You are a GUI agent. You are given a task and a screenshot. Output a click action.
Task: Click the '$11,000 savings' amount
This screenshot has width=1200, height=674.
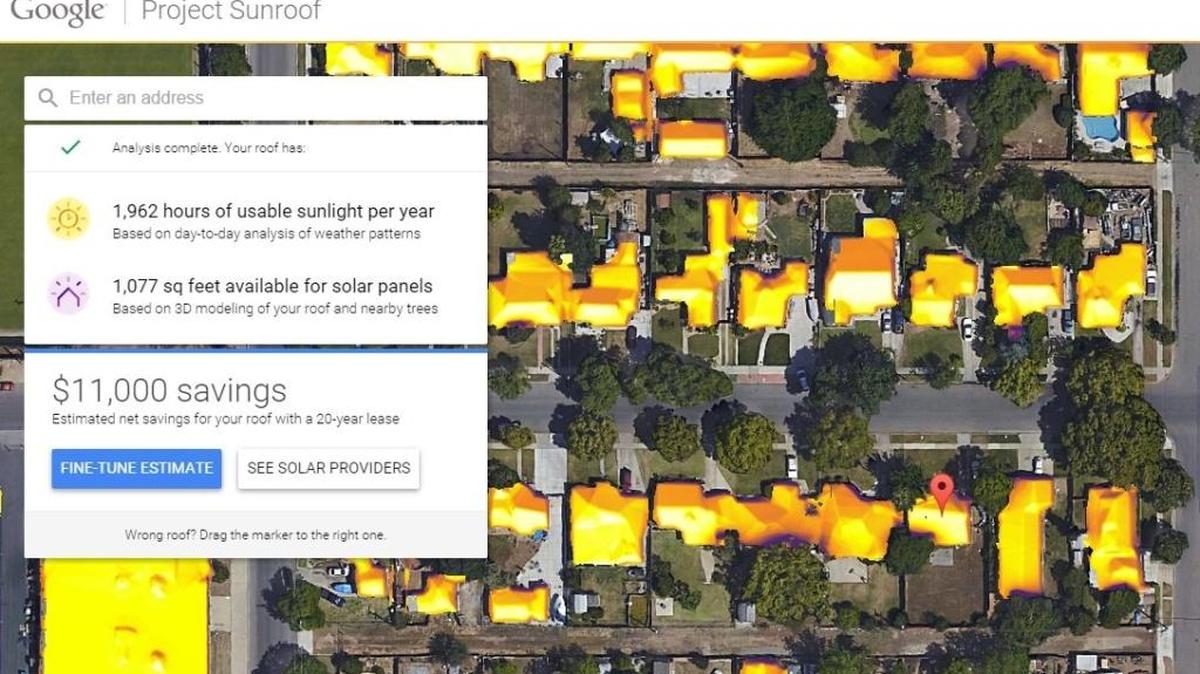[x=169, y=390]
